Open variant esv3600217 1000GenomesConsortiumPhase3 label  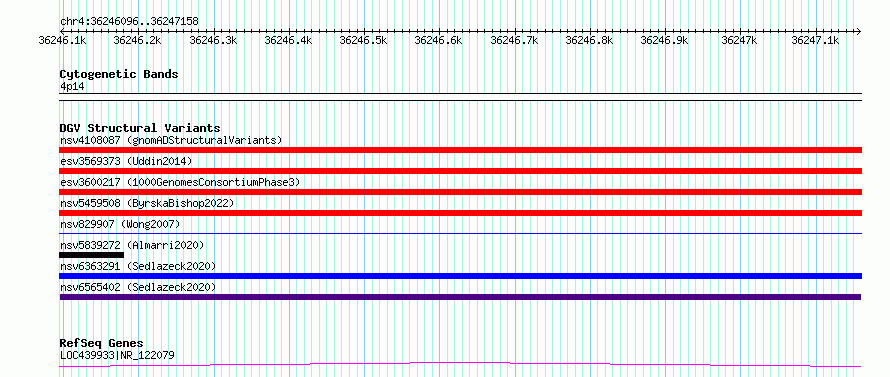[180, 182]
